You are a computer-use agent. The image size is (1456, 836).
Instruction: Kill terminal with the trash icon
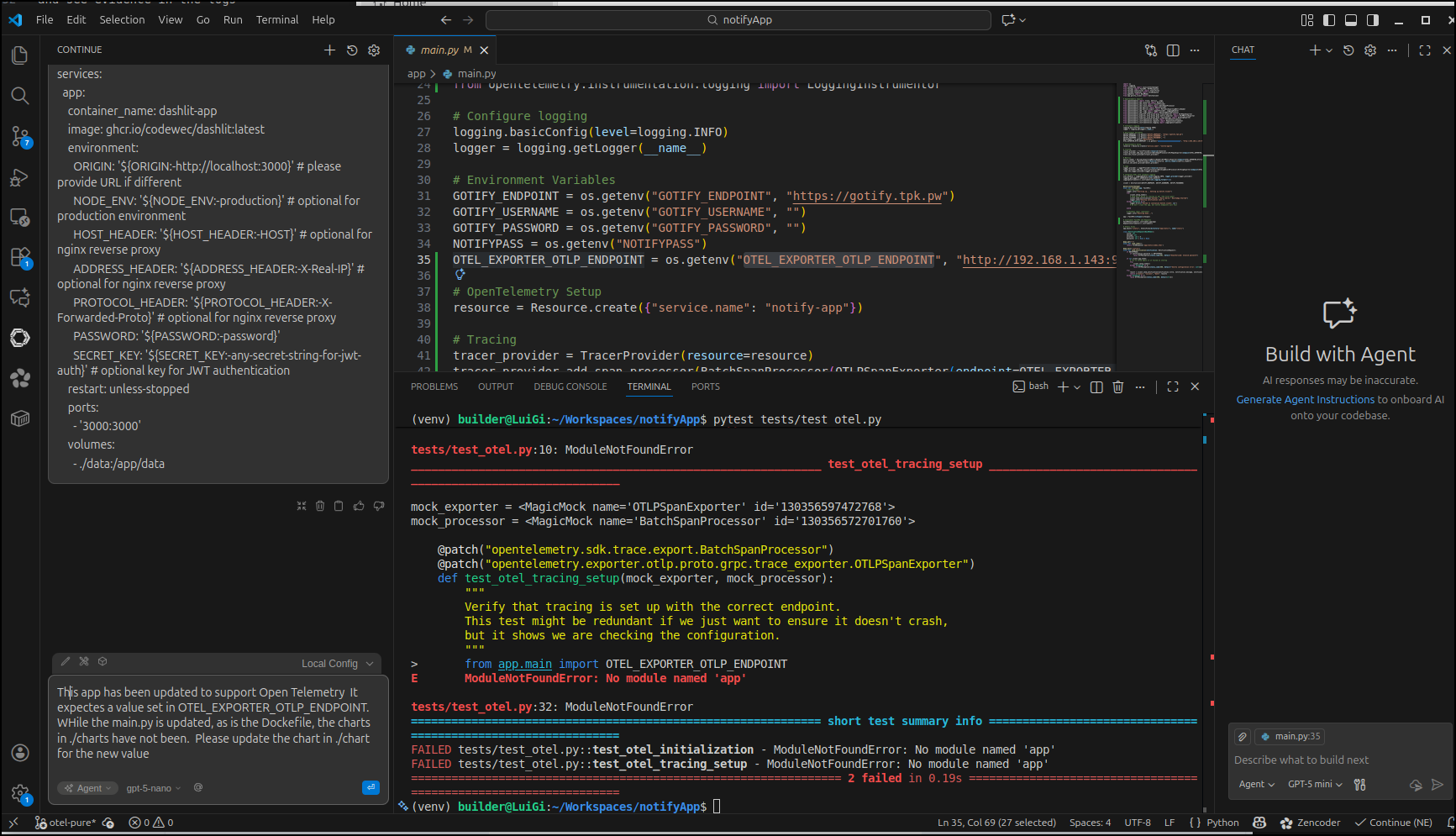point(1117,386)
